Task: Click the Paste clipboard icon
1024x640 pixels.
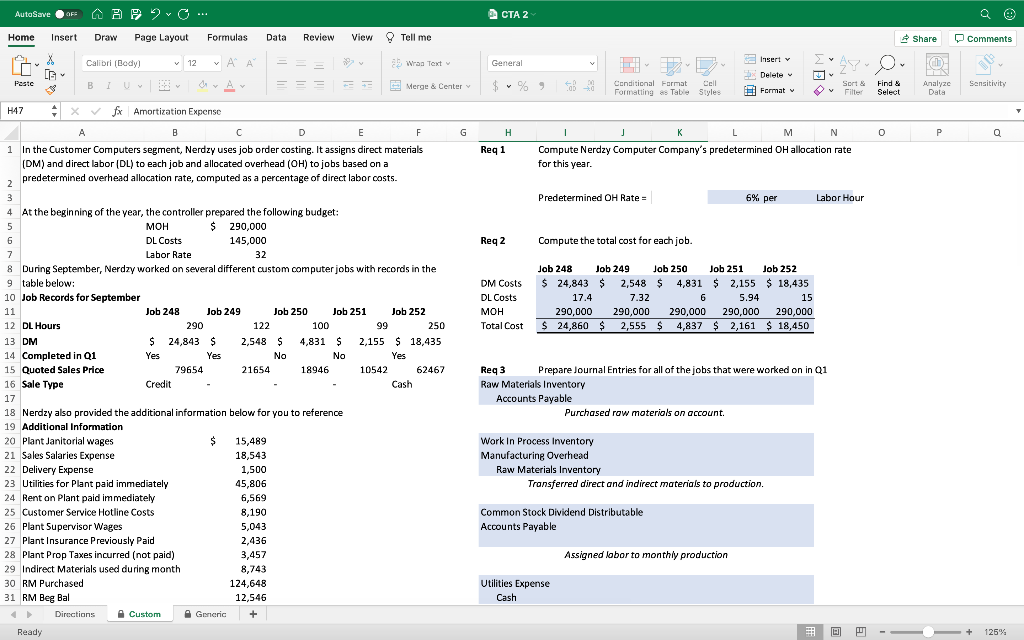Action: (x=22, y=66)
